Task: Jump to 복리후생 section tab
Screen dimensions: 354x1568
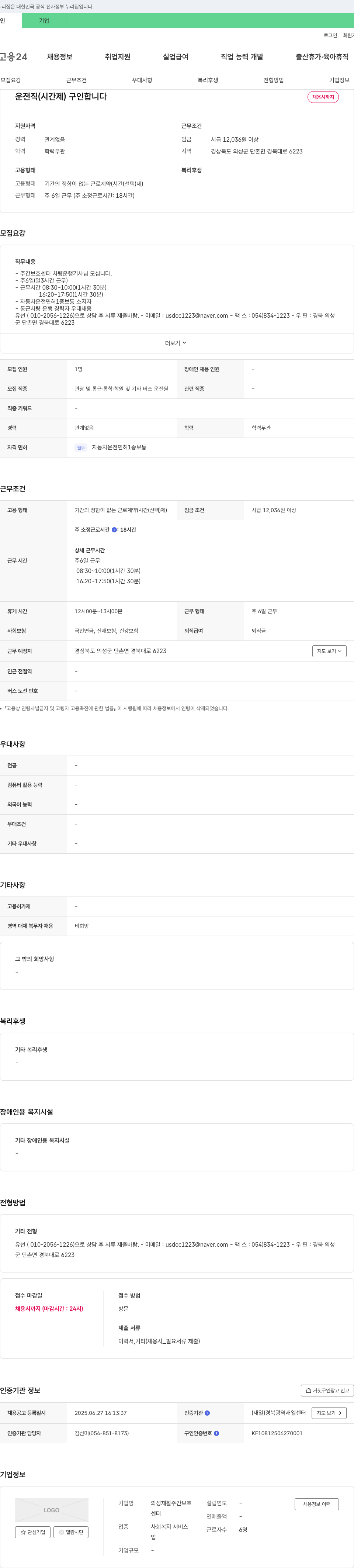Action: (208, 80)
